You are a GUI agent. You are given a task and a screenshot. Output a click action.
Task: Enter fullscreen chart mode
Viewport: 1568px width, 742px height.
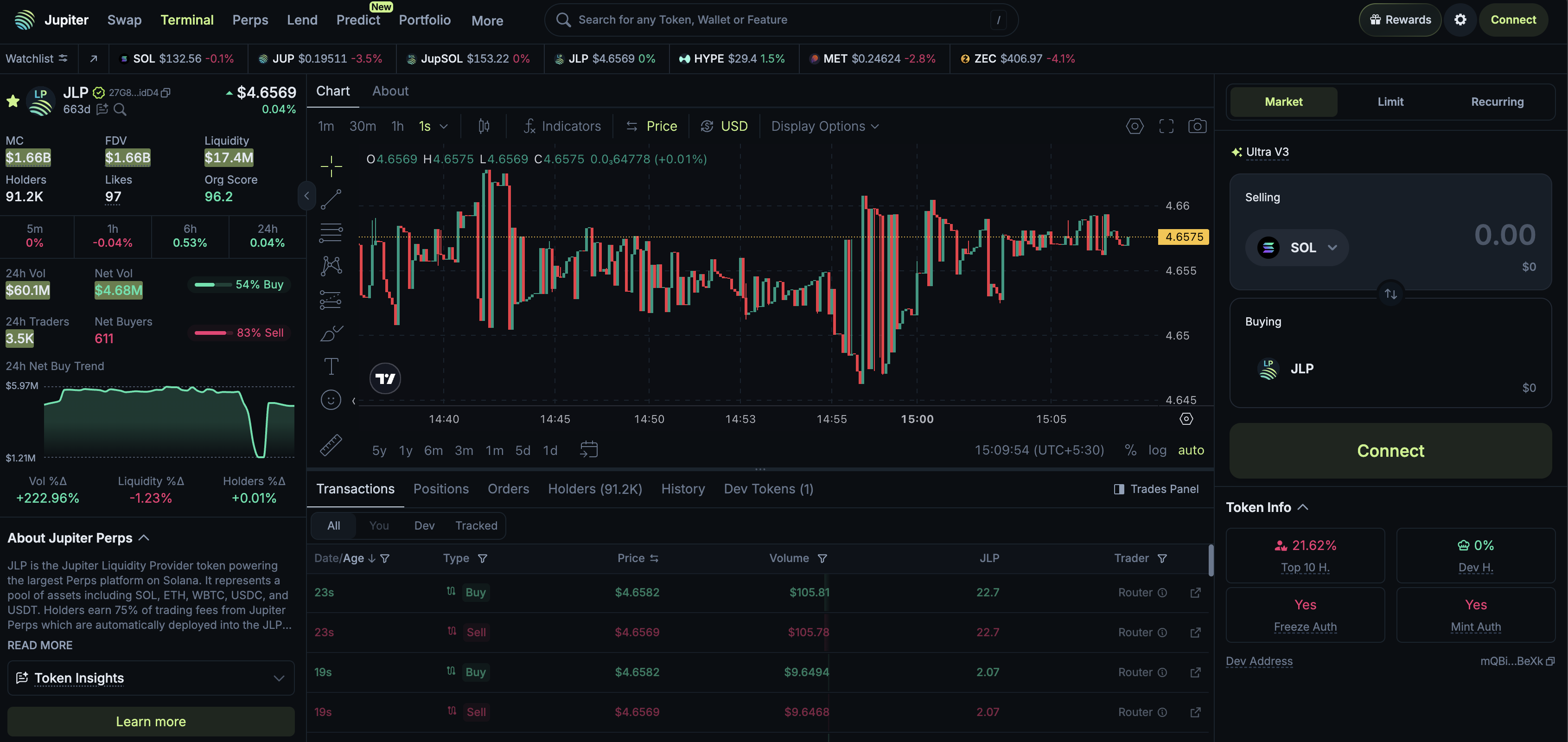tap(1166, 126)
